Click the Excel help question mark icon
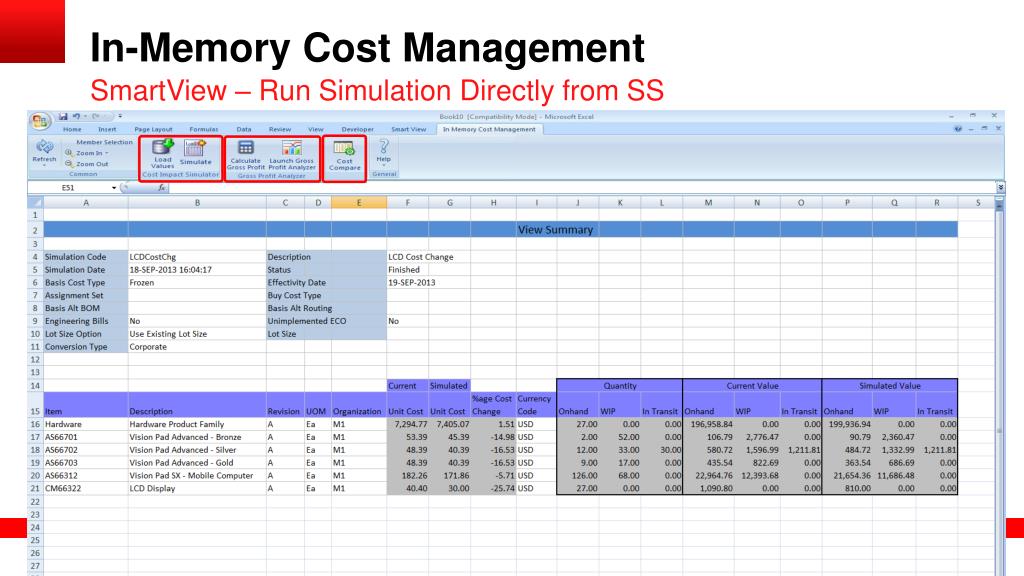Image resolution: width=1024 pixels, height=576 pixels. pyautogui.click(x=958, y=129)
